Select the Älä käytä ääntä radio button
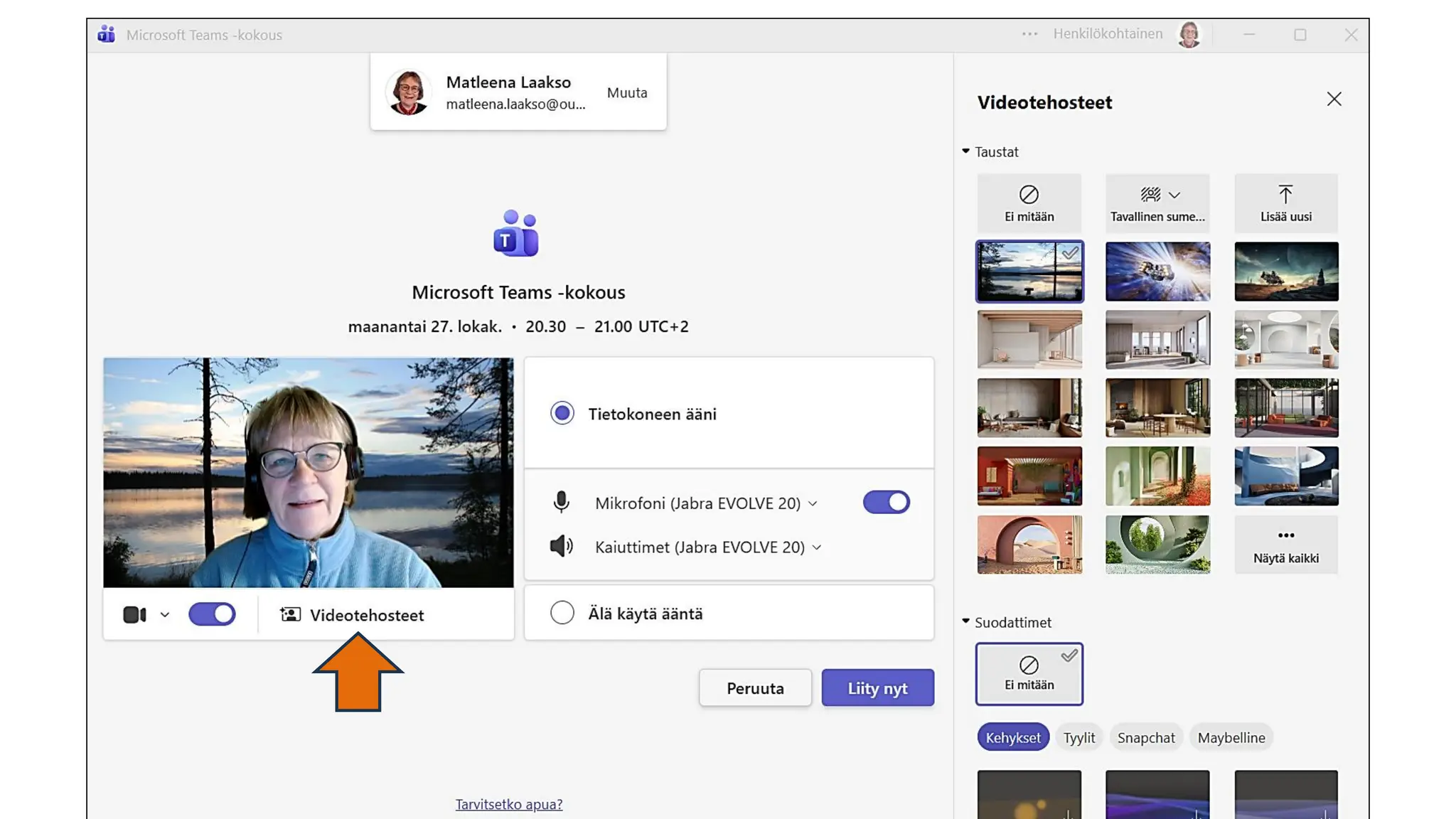Image resolution: width=1456 pixels, height=819 pixels. tap(562, 613)
